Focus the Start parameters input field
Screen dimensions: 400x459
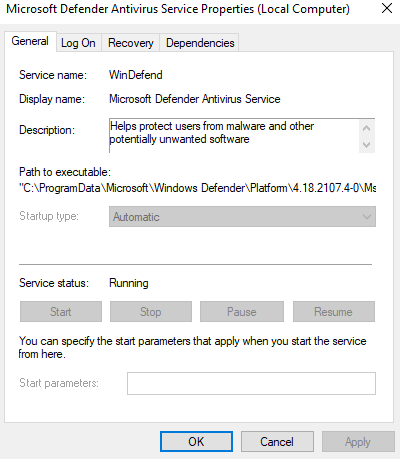251,383
